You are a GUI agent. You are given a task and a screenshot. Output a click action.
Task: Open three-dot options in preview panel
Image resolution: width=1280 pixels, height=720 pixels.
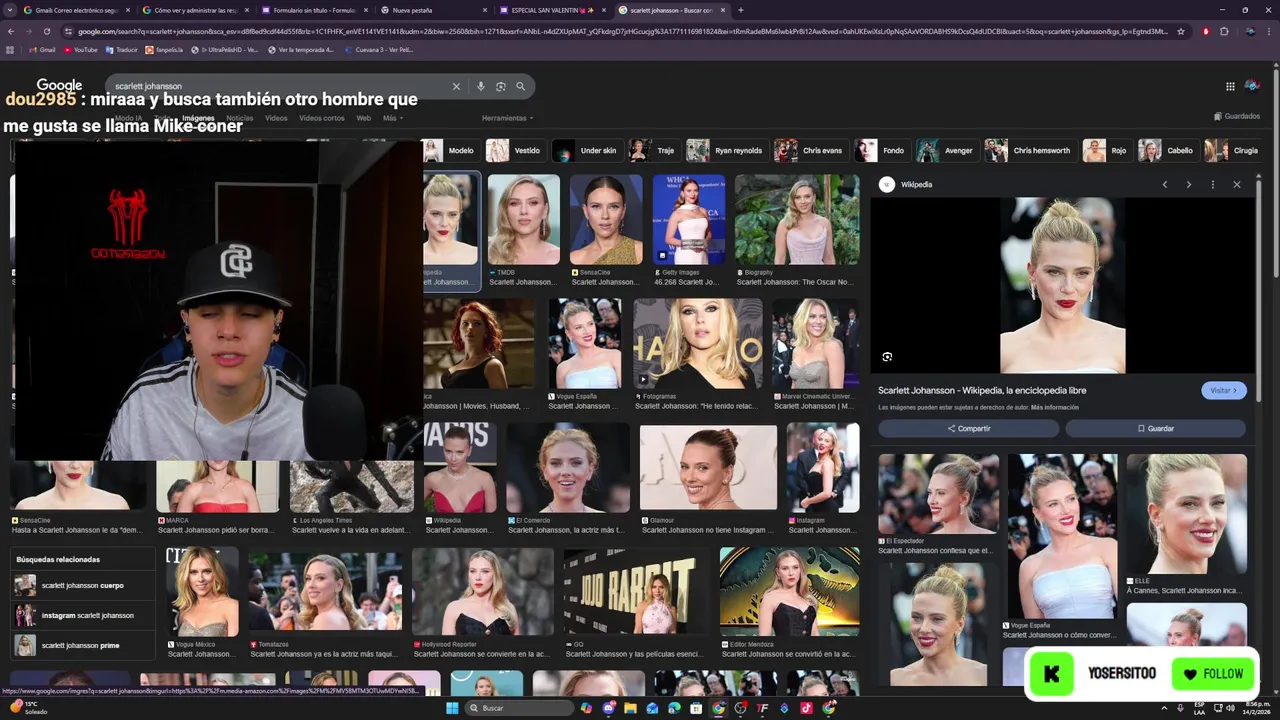tap(1212, 184)
